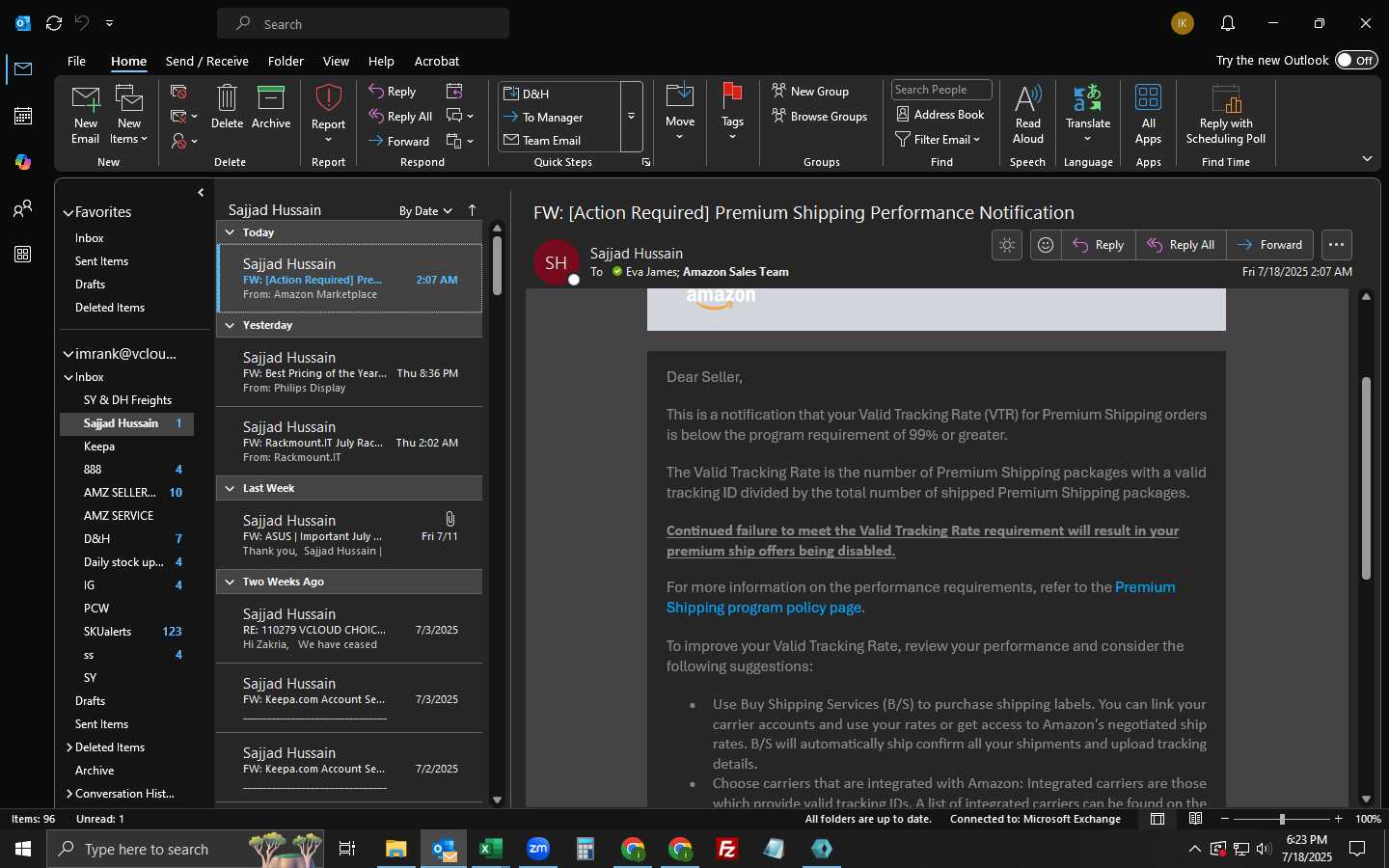The width and height of the screenshot is (1389, 868).
Task: Open People view in navigation bar
Action: [x=23, y=208]
